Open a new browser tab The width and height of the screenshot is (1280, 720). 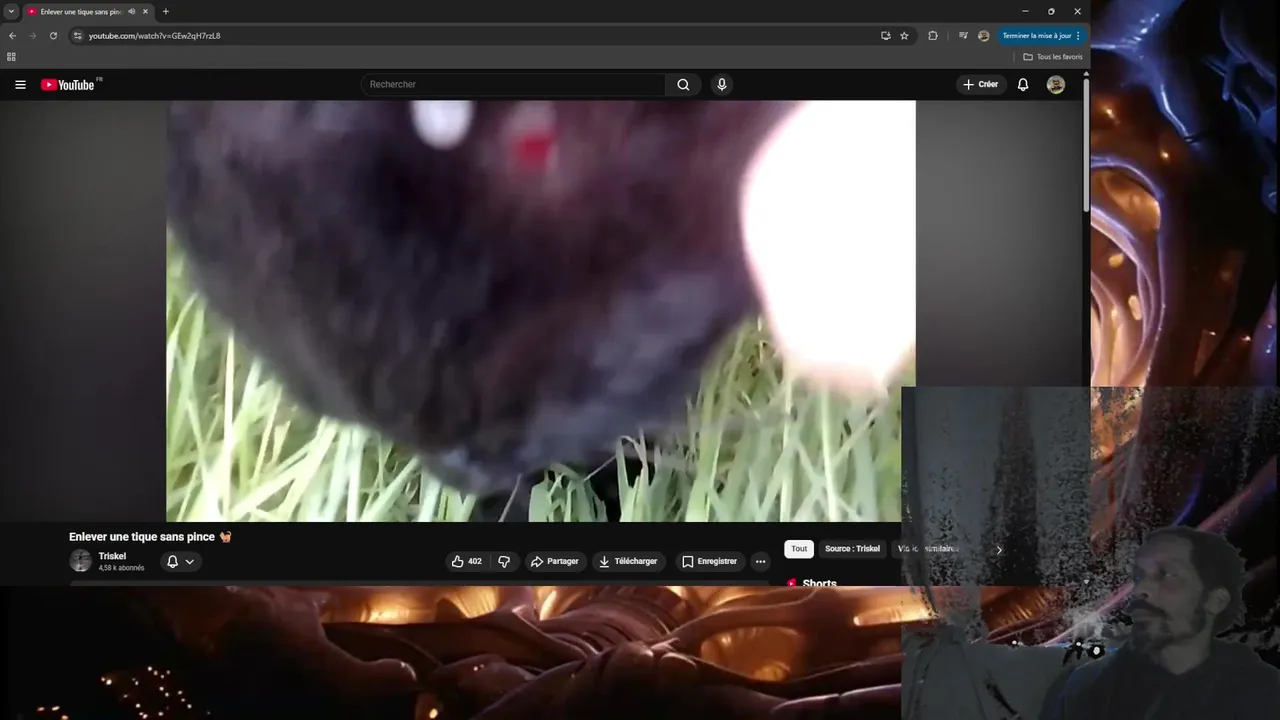point(165,12)
